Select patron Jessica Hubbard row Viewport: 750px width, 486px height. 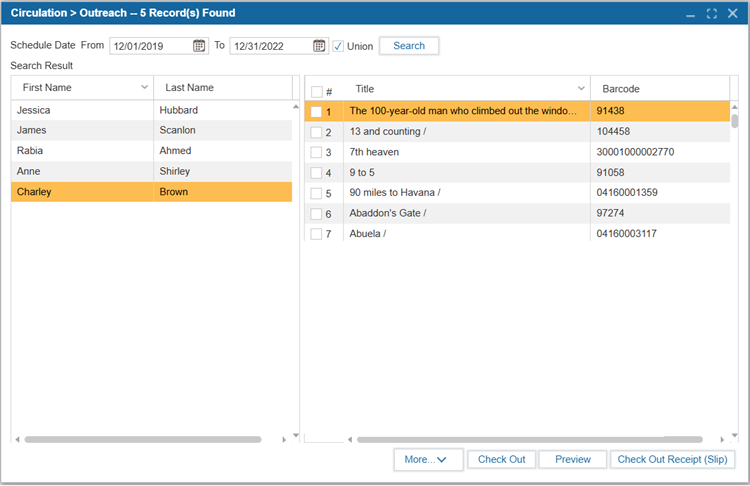(152, 110)
